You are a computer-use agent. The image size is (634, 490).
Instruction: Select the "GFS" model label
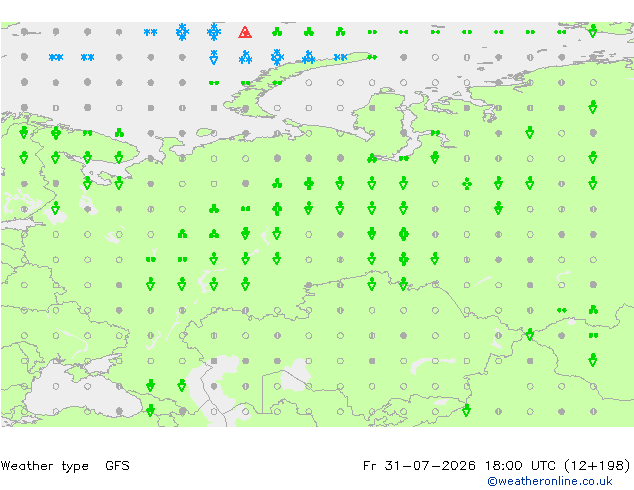tap(117, 466)
